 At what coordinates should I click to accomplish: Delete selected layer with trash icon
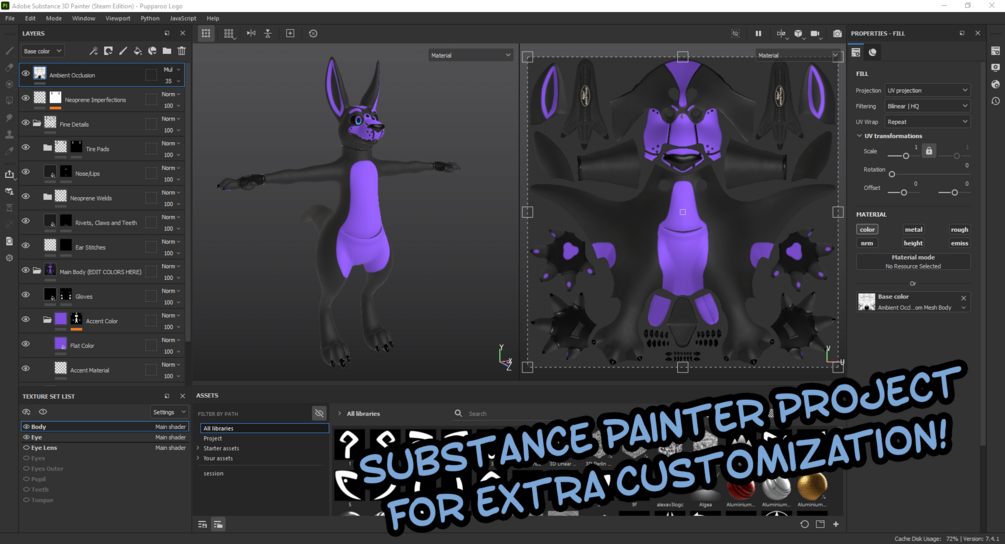(x=181, y=51)
